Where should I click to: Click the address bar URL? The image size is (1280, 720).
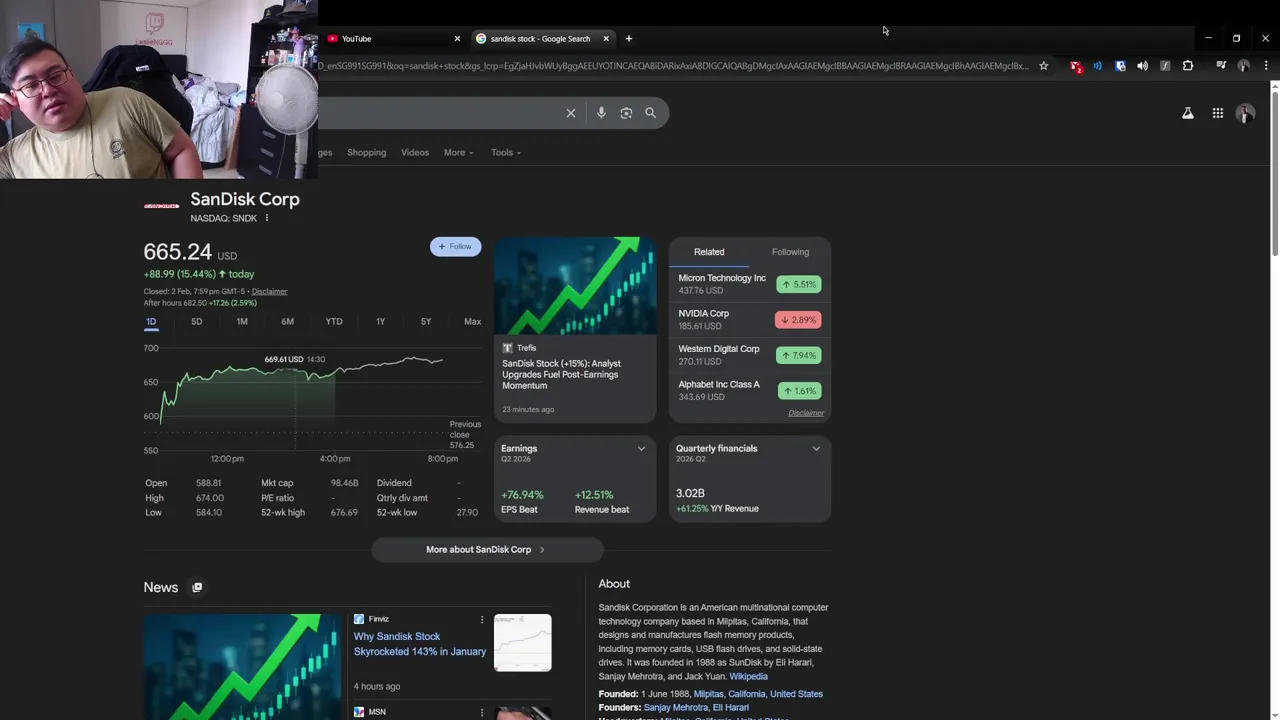pyautogui.click(x=672, y=66)
